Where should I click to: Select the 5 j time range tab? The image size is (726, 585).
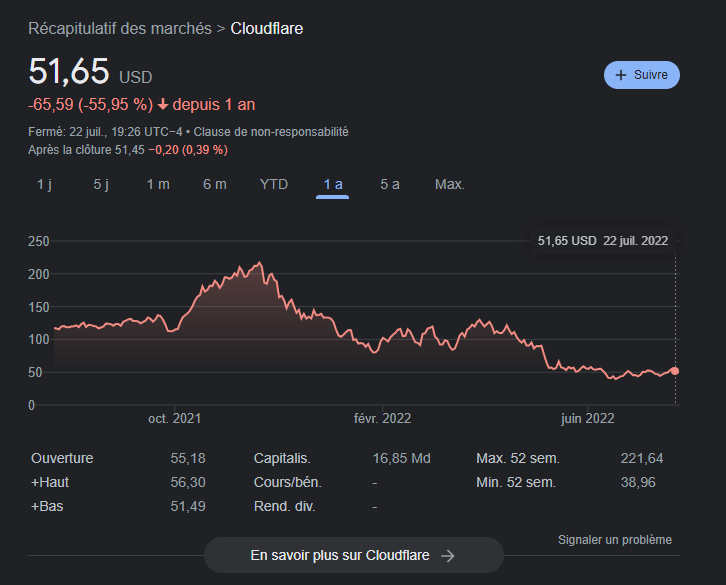coord(101,184)
